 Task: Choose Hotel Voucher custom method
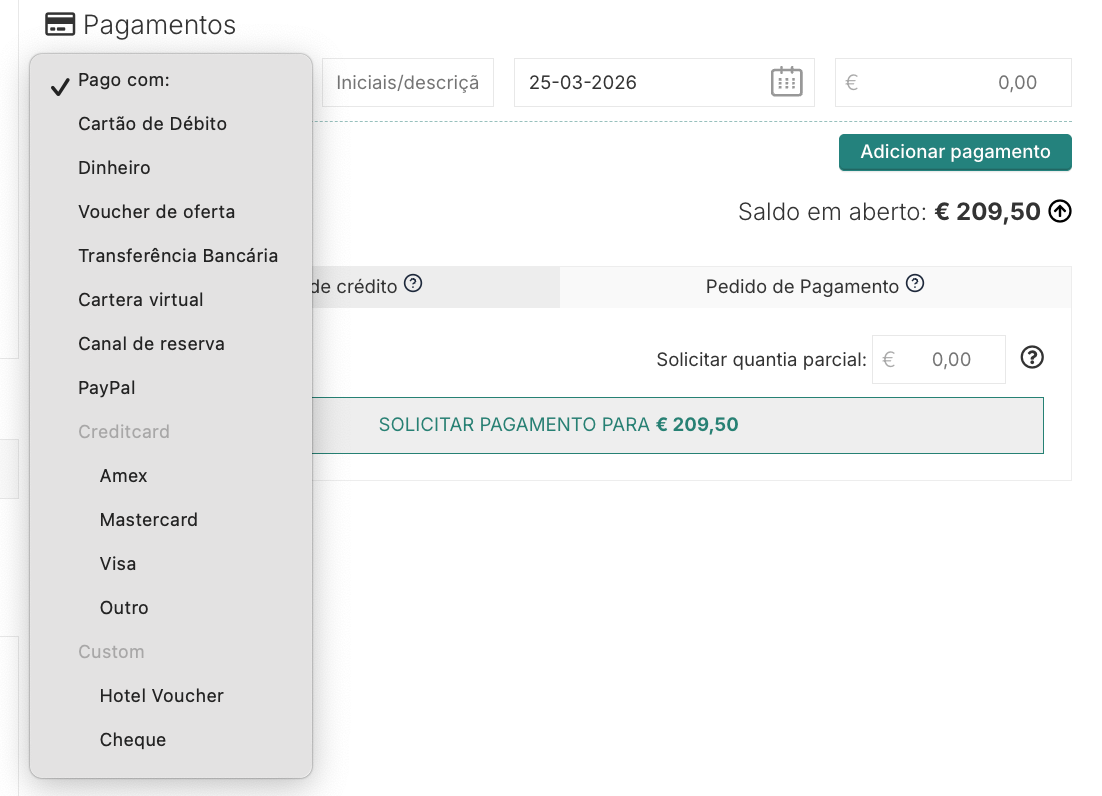[171, 696]
